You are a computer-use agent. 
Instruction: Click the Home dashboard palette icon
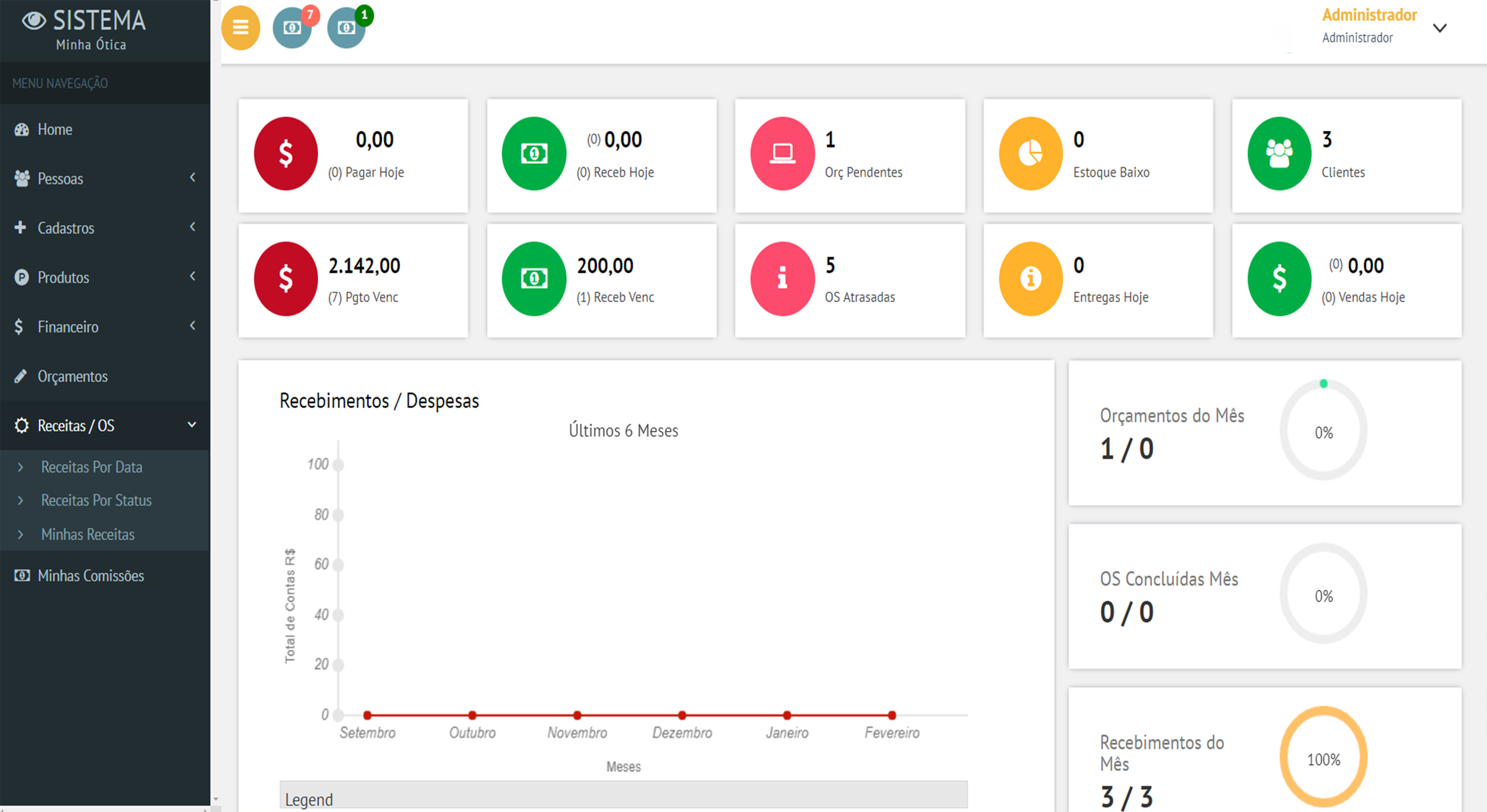pos(21,129)
